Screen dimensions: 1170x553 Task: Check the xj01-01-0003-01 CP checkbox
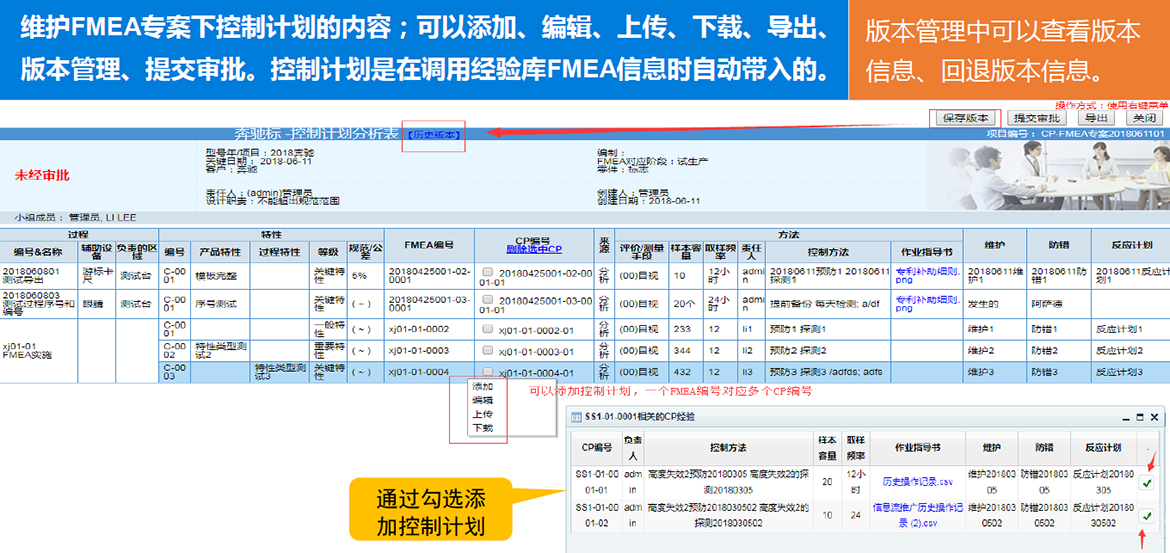click(x=487, y=350)
